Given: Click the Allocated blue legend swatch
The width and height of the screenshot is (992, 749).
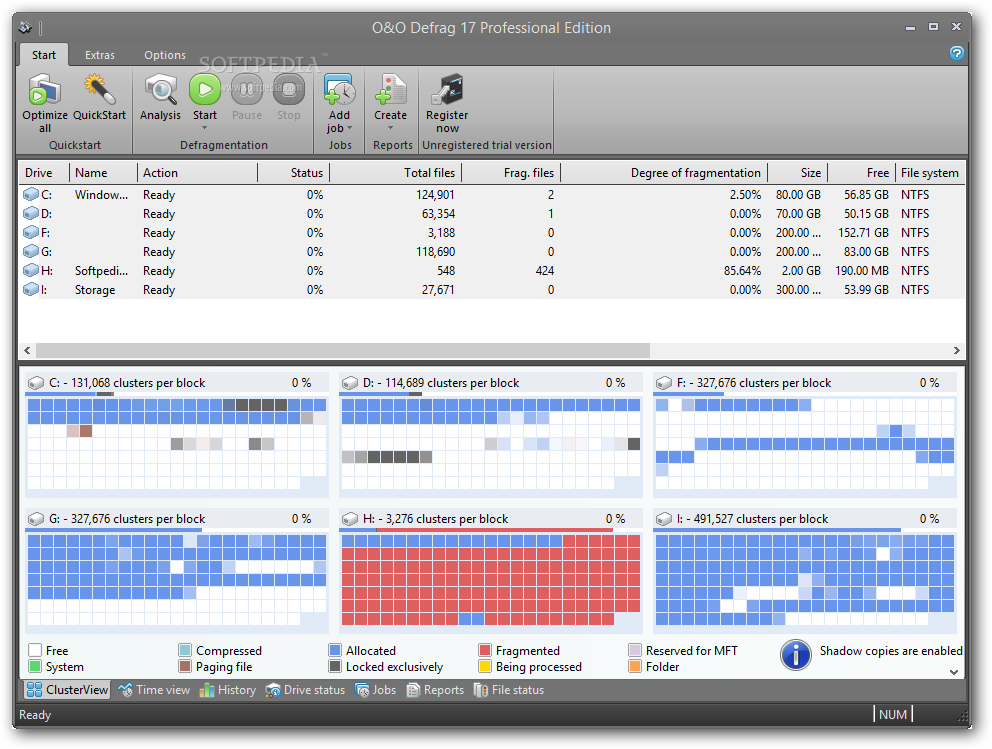Looking at the screenshot, I should pos(335,650).
